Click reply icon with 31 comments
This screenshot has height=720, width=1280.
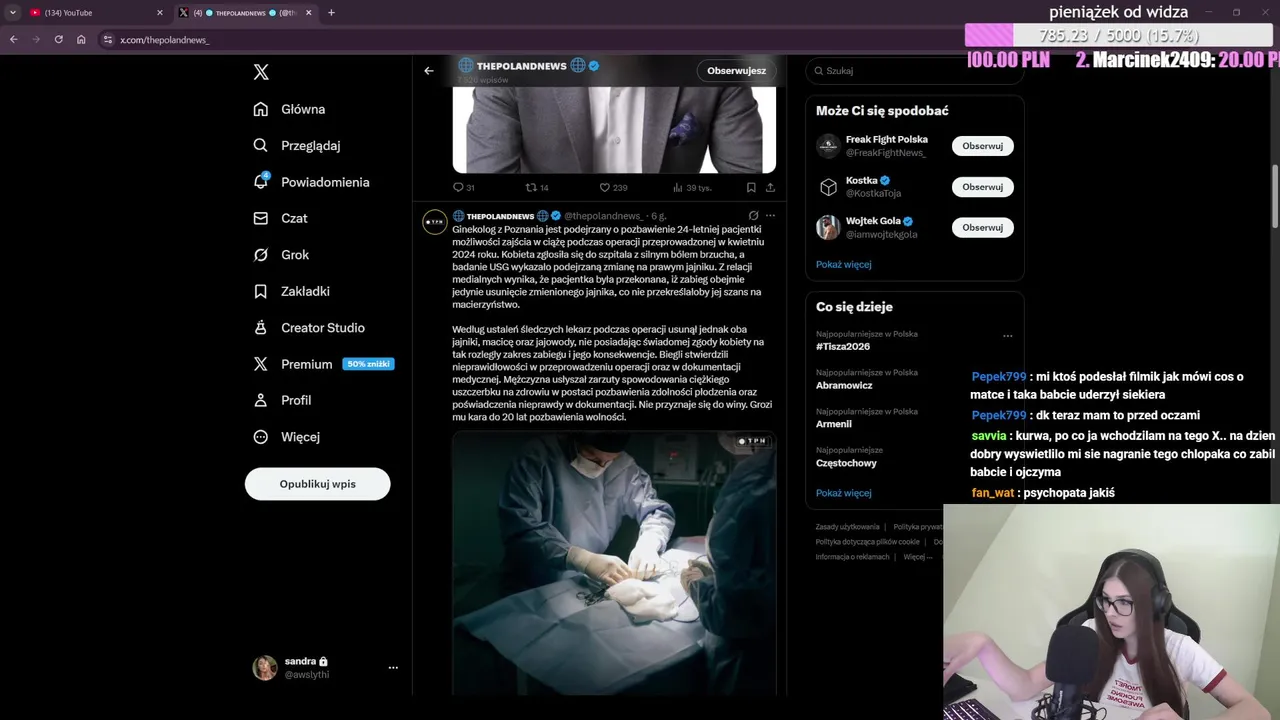464,187
